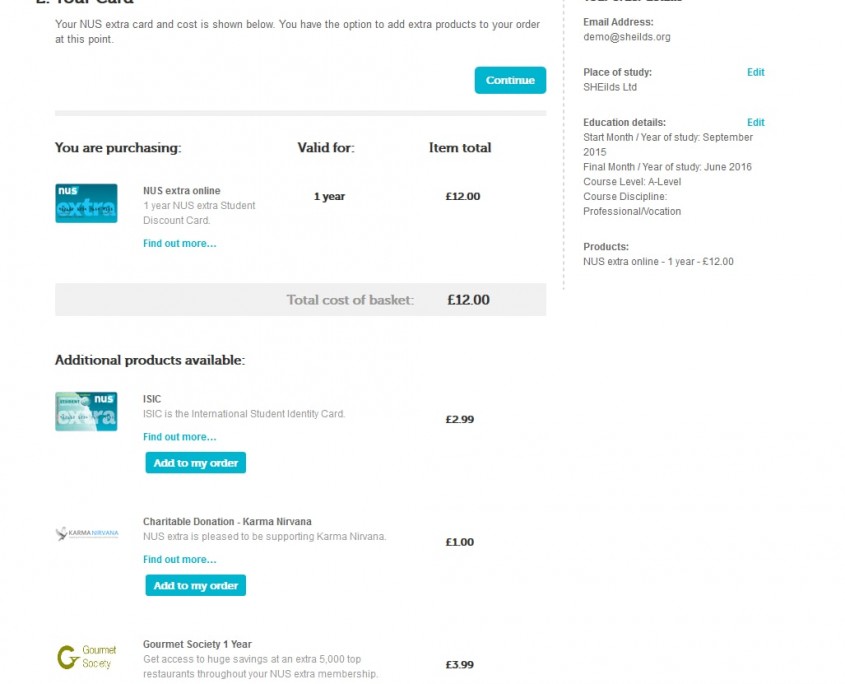Edit the Education details
The height and width of the screenshot is (684, 845).
coord(756,122)
